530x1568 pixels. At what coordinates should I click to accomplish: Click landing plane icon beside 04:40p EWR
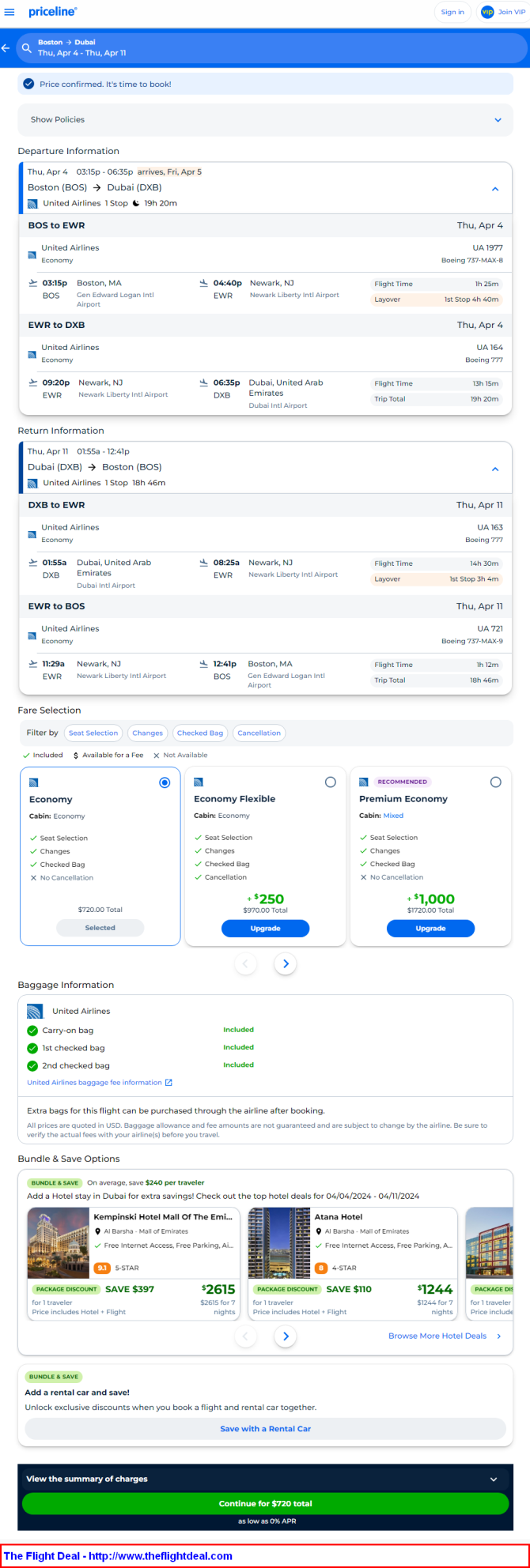pyautogui.click(x=203, y=283)
